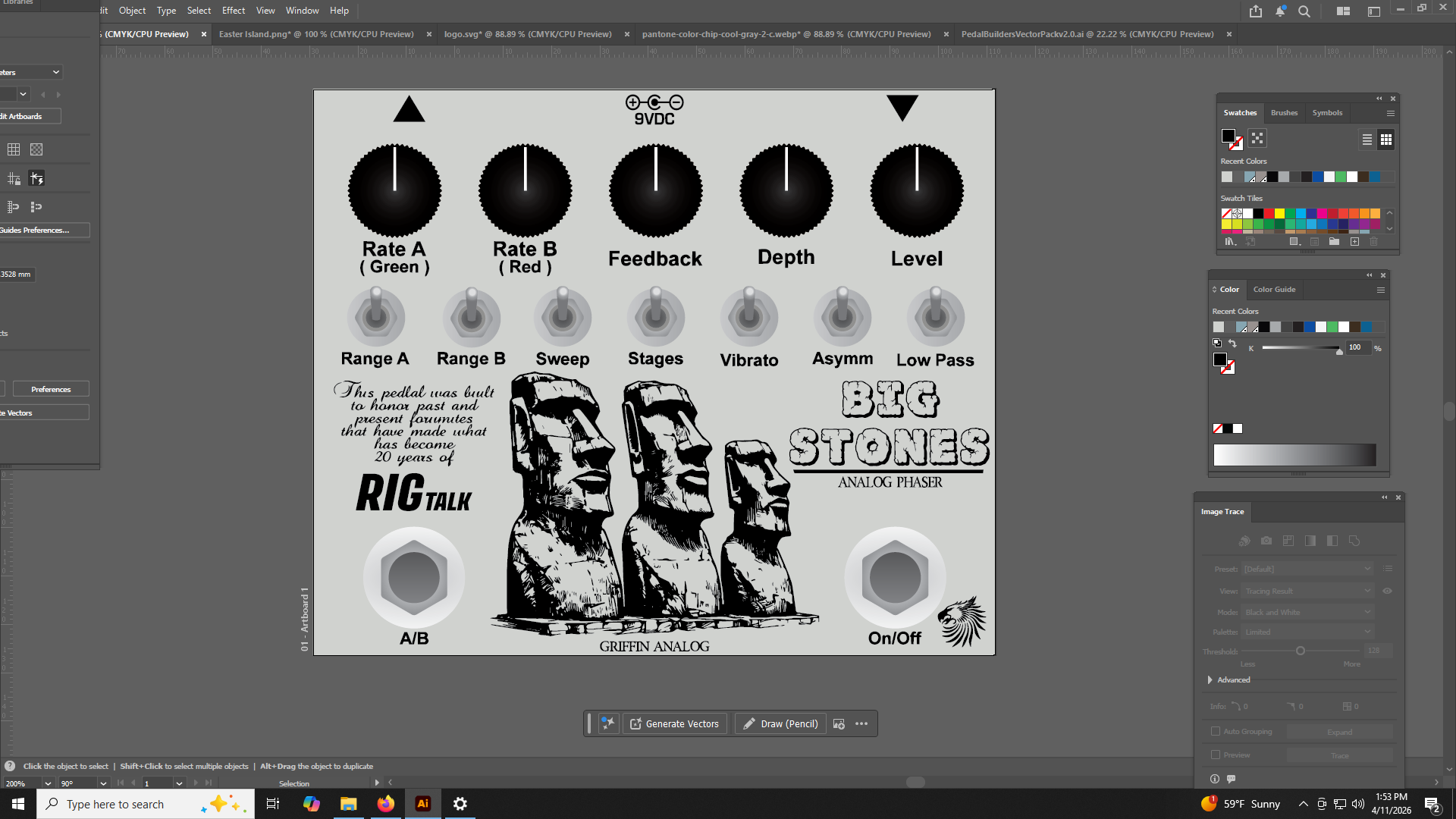Open the zoom level dropdown at 200%

pyautogui.click(x=47, y=783)
